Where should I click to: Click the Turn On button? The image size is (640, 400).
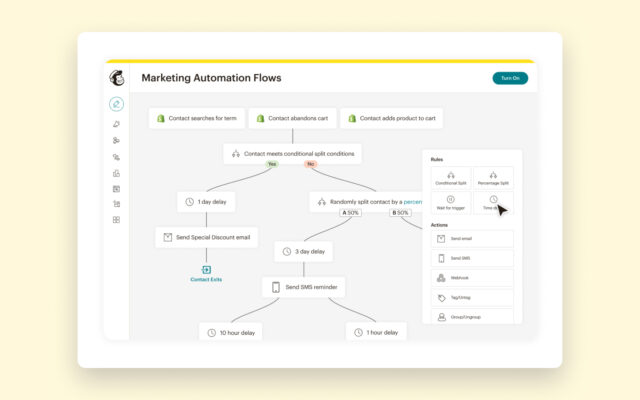(x=510, y=78)
